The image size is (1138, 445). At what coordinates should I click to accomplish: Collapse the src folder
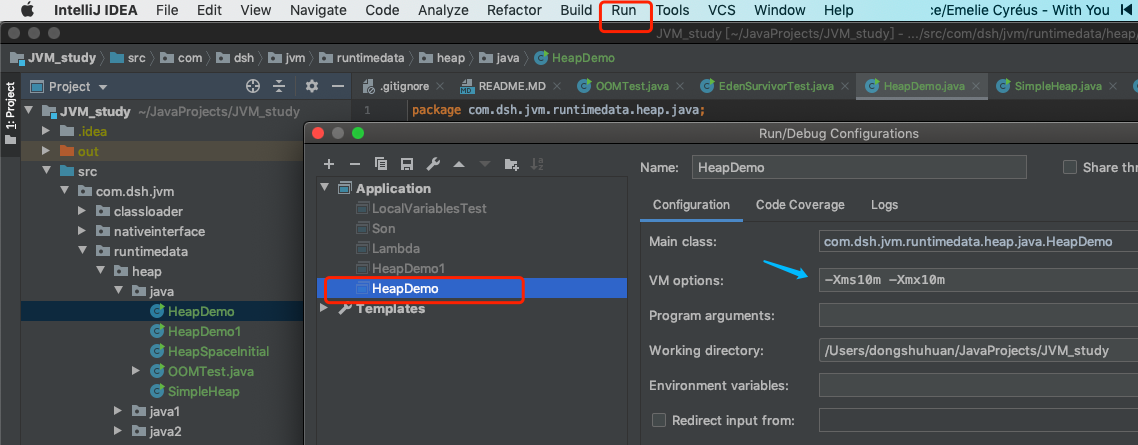[46, 171]
